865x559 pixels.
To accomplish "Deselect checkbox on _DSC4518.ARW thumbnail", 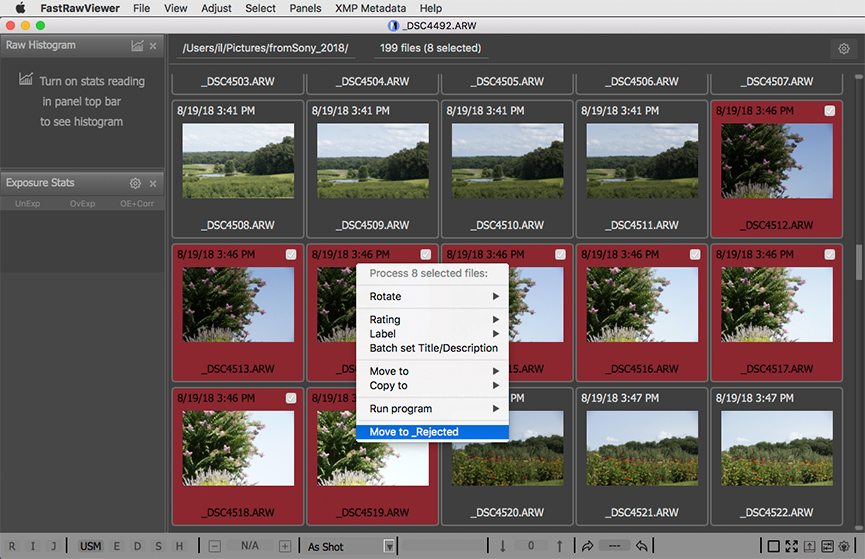I will point(291,398).
